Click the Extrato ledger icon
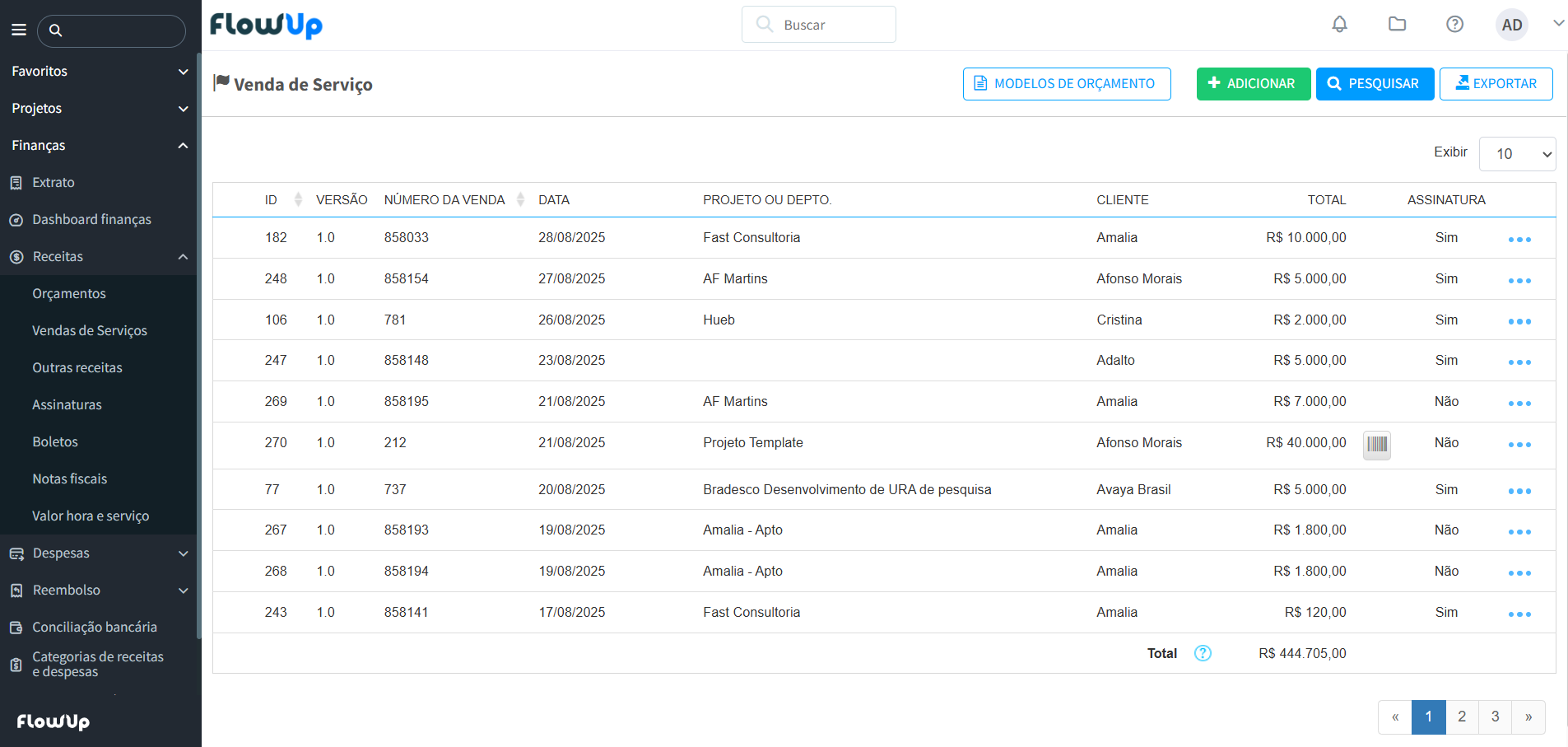This screenshot has width=1568, height=747. click(x=17, y=182)
